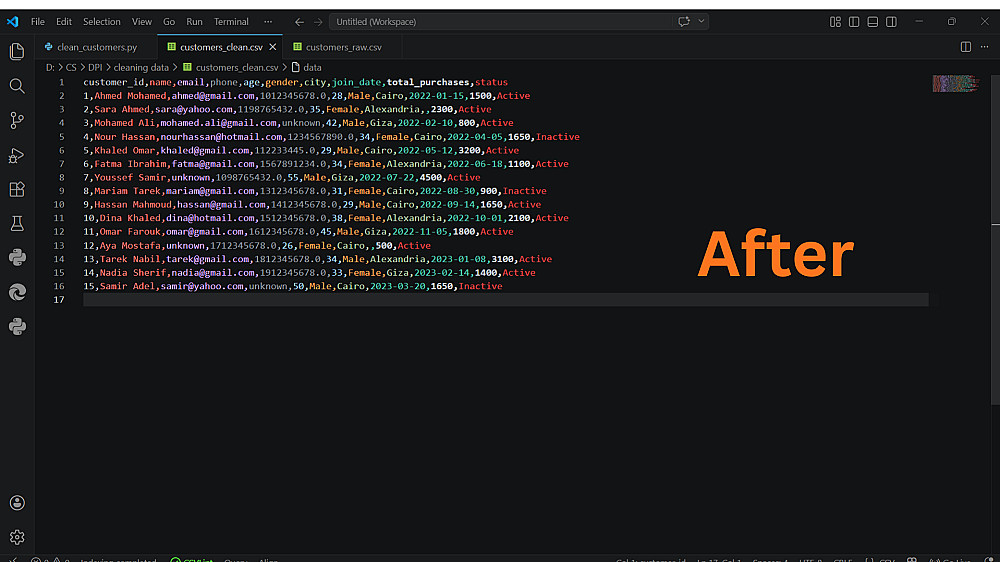Select the customers_clean.csv tab
This screenshot has height=562, width=1000.
tap(221, 47)
